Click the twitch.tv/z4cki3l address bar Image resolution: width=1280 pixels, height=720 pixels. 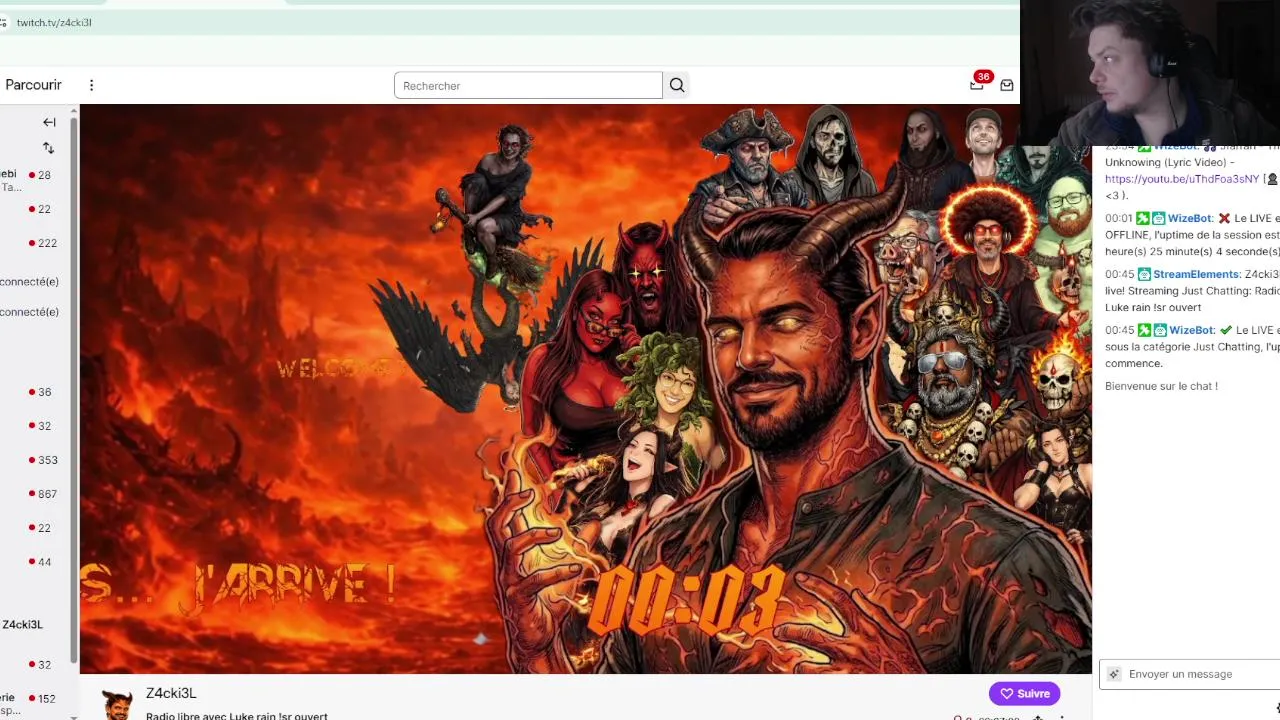pos(54,22)
